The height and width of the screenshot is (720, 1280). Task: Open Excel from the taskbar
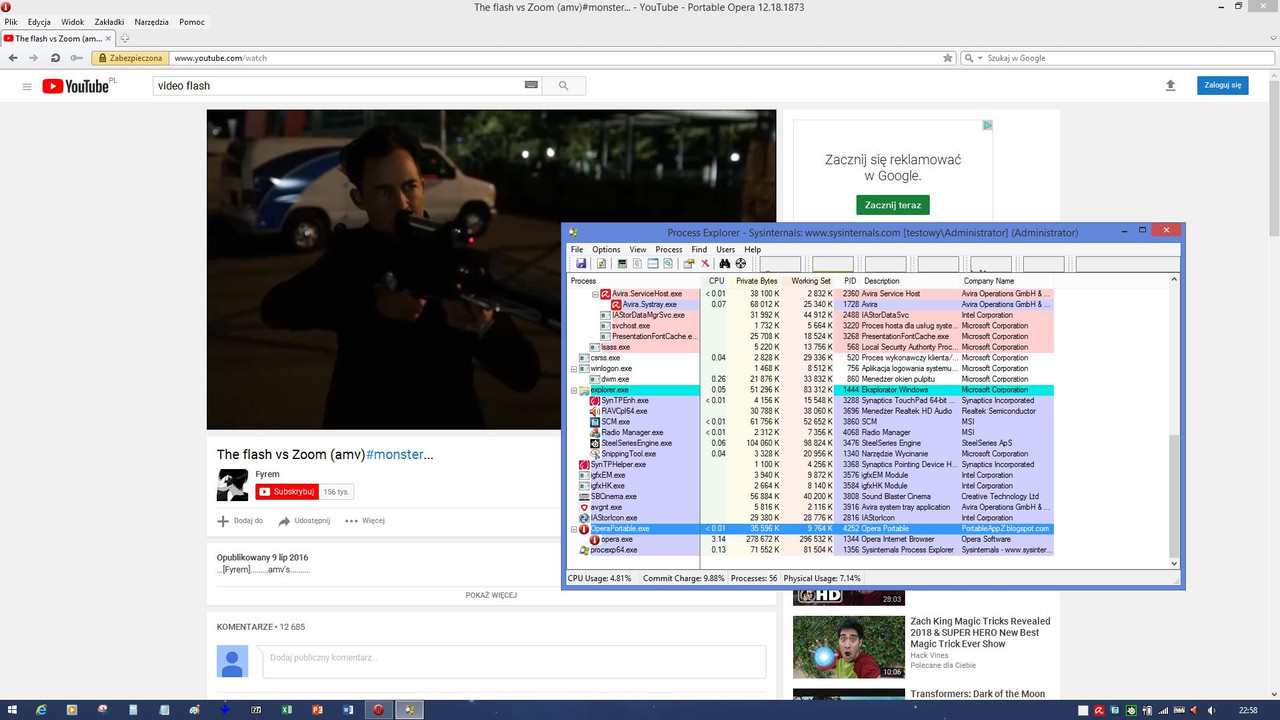pyautogui.click(x=287, y=710)
